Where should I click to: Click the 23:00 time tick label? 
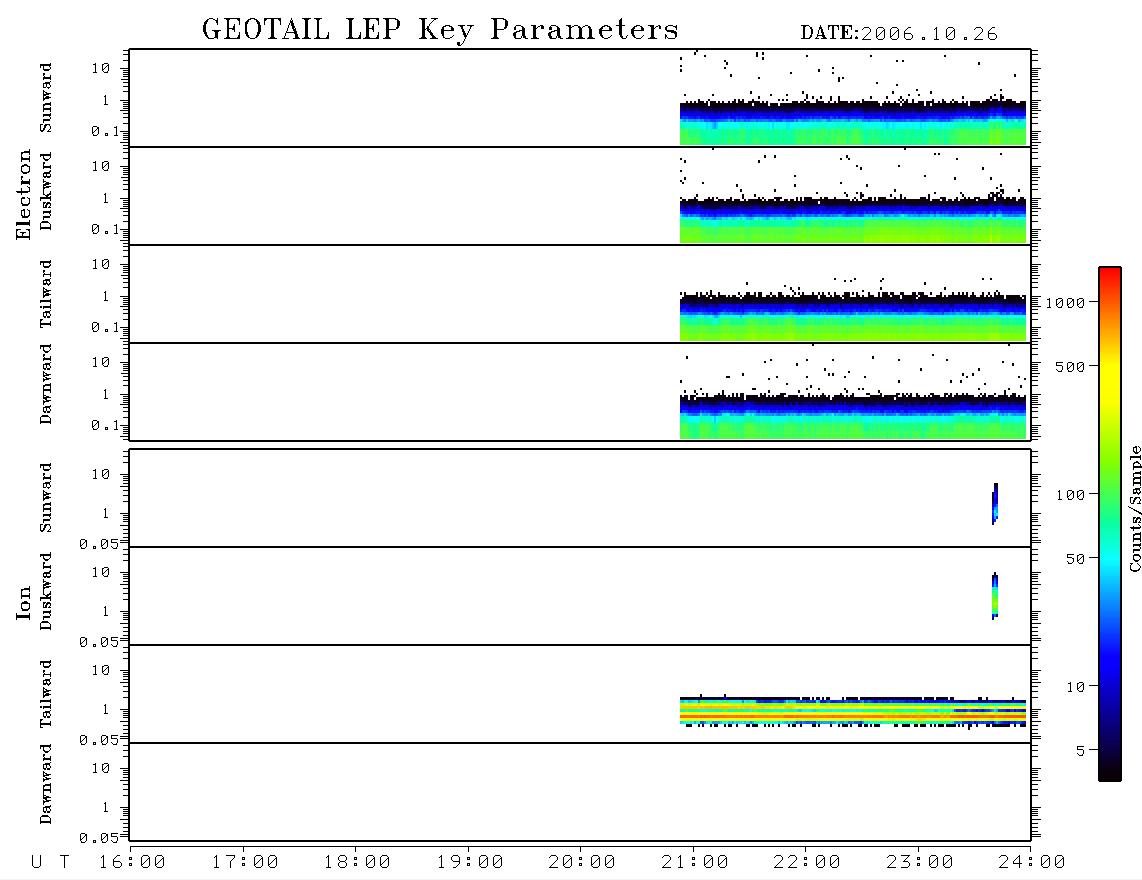coord(920,863)
